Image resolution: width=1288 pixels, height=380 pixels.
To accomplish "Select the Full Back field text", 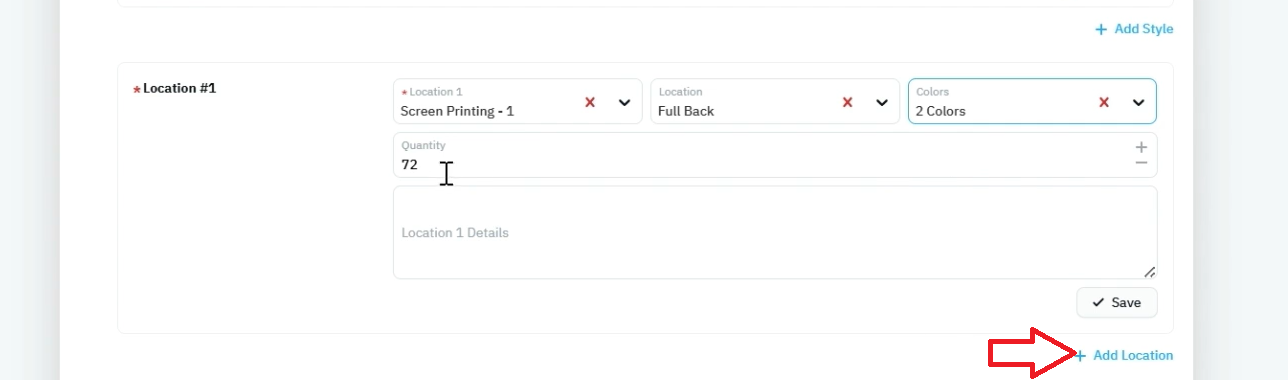I will (x=686, y=111).
